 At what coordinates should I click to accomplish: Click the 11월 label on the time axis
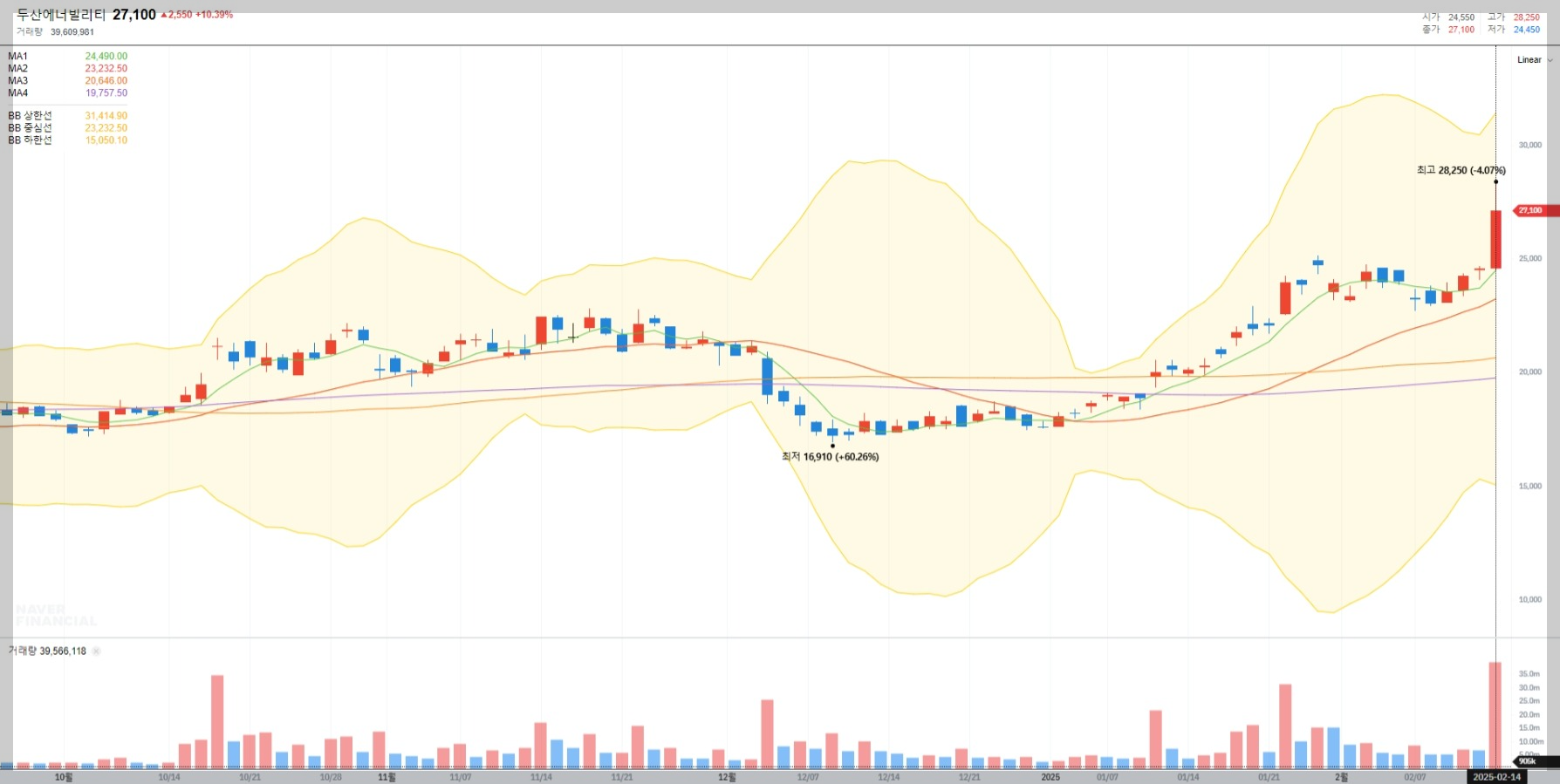click(387, 777)
